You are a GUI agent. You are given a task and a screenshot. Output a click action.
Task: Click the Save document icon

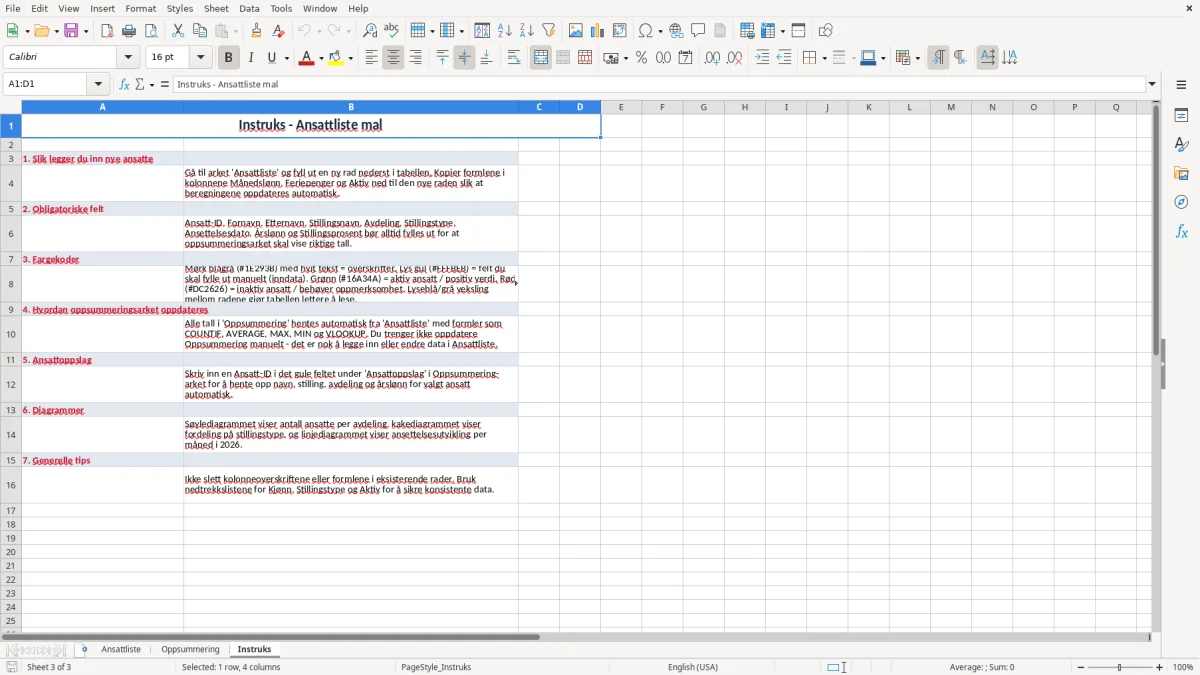(x=71, y=31)
